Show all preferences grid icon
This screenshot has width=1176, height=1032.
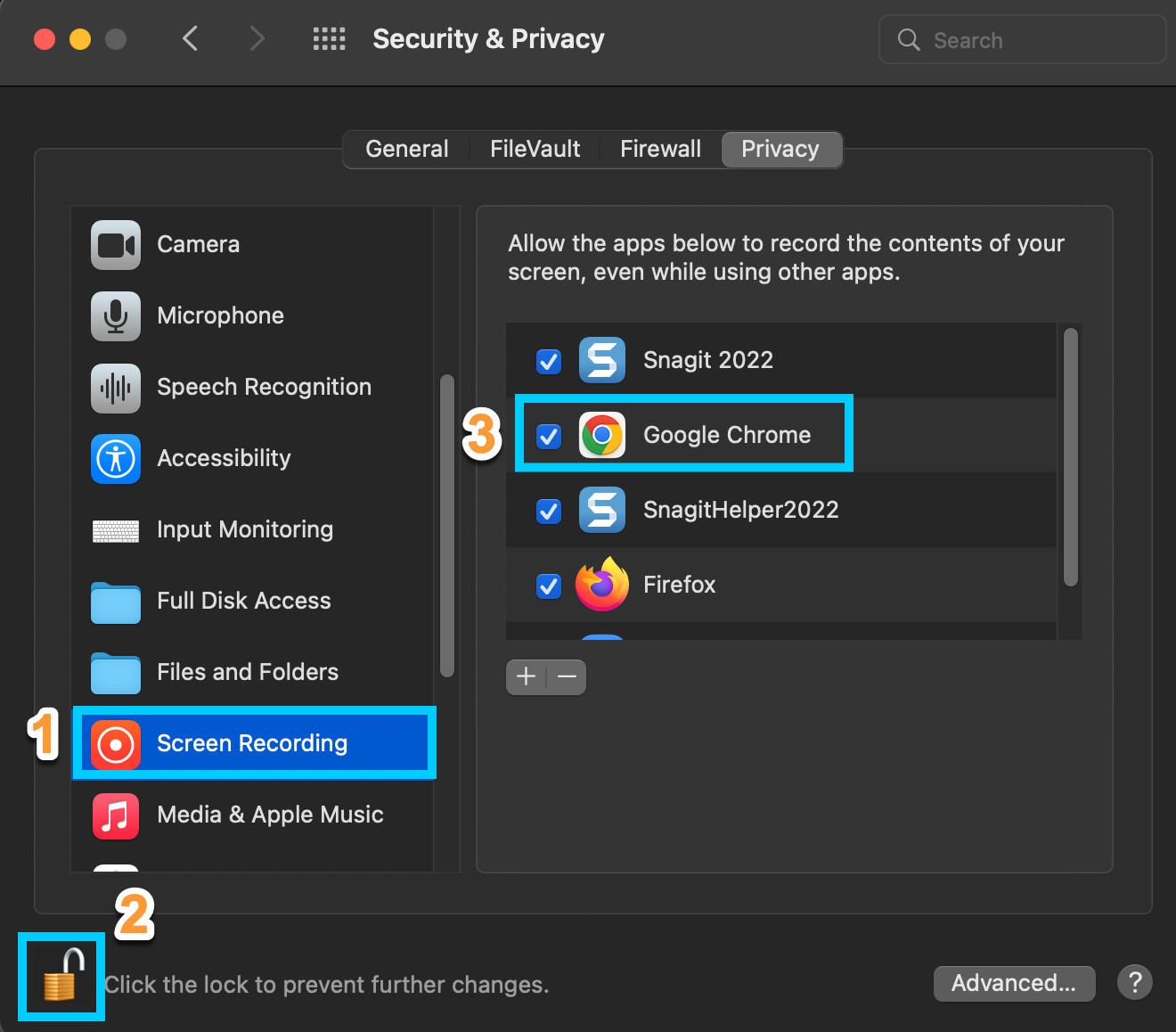tap(330, 39)
